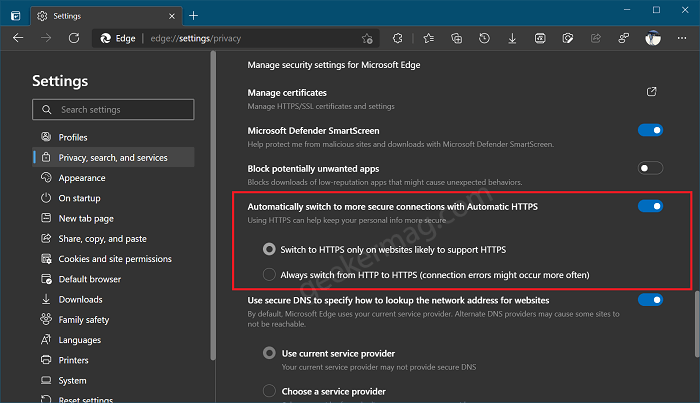The width and height of the screenshot is (700, 403).
Task: Open browsing History icon
Action: [484, 38]
